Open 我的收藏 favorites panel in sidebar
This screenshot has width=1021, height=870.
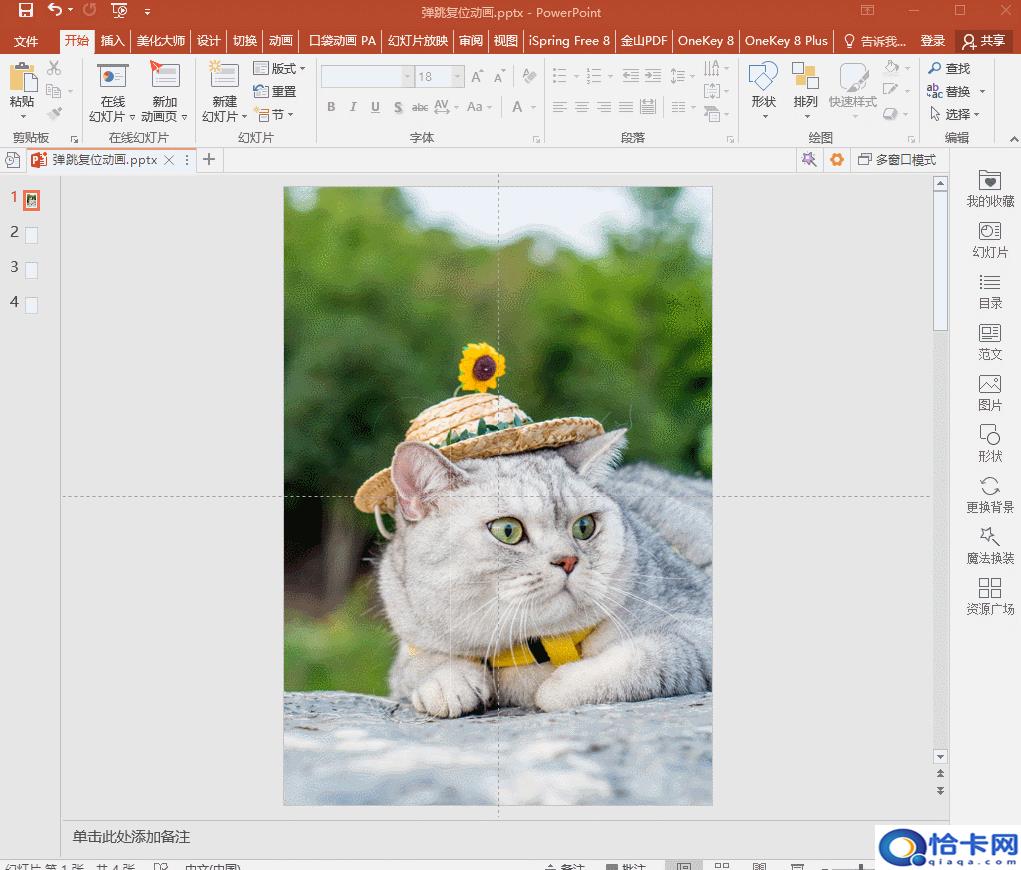tap(989, 188)
